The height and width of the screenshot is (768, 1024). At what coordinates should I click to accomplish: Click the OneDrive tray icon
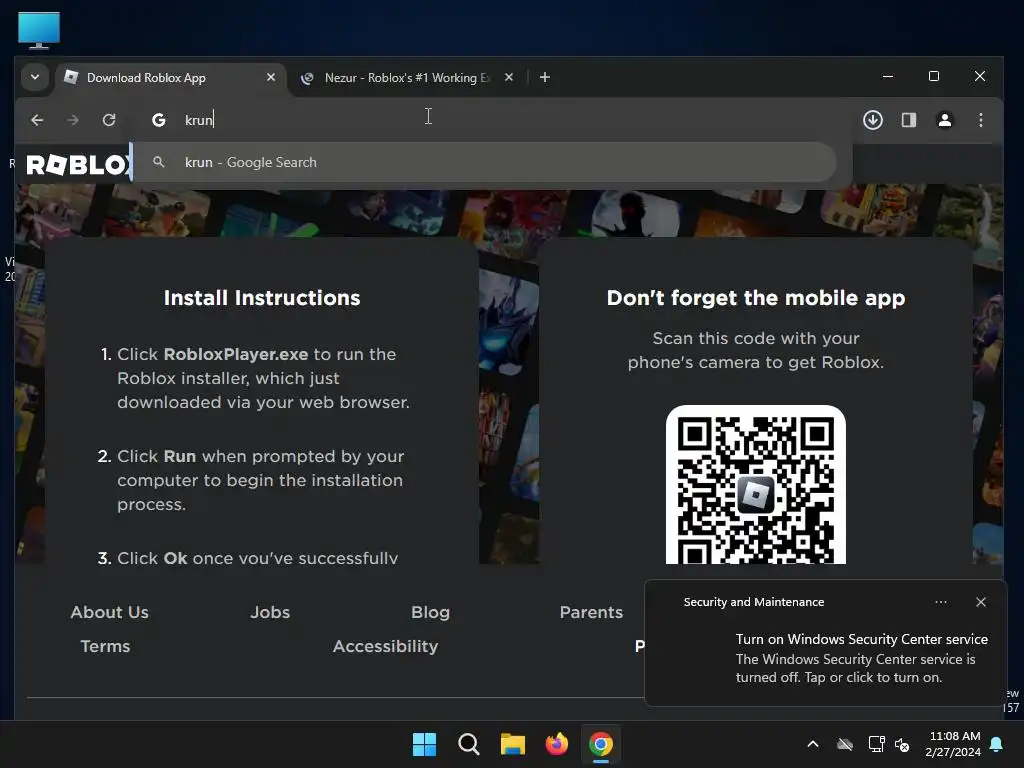[845, 744]
